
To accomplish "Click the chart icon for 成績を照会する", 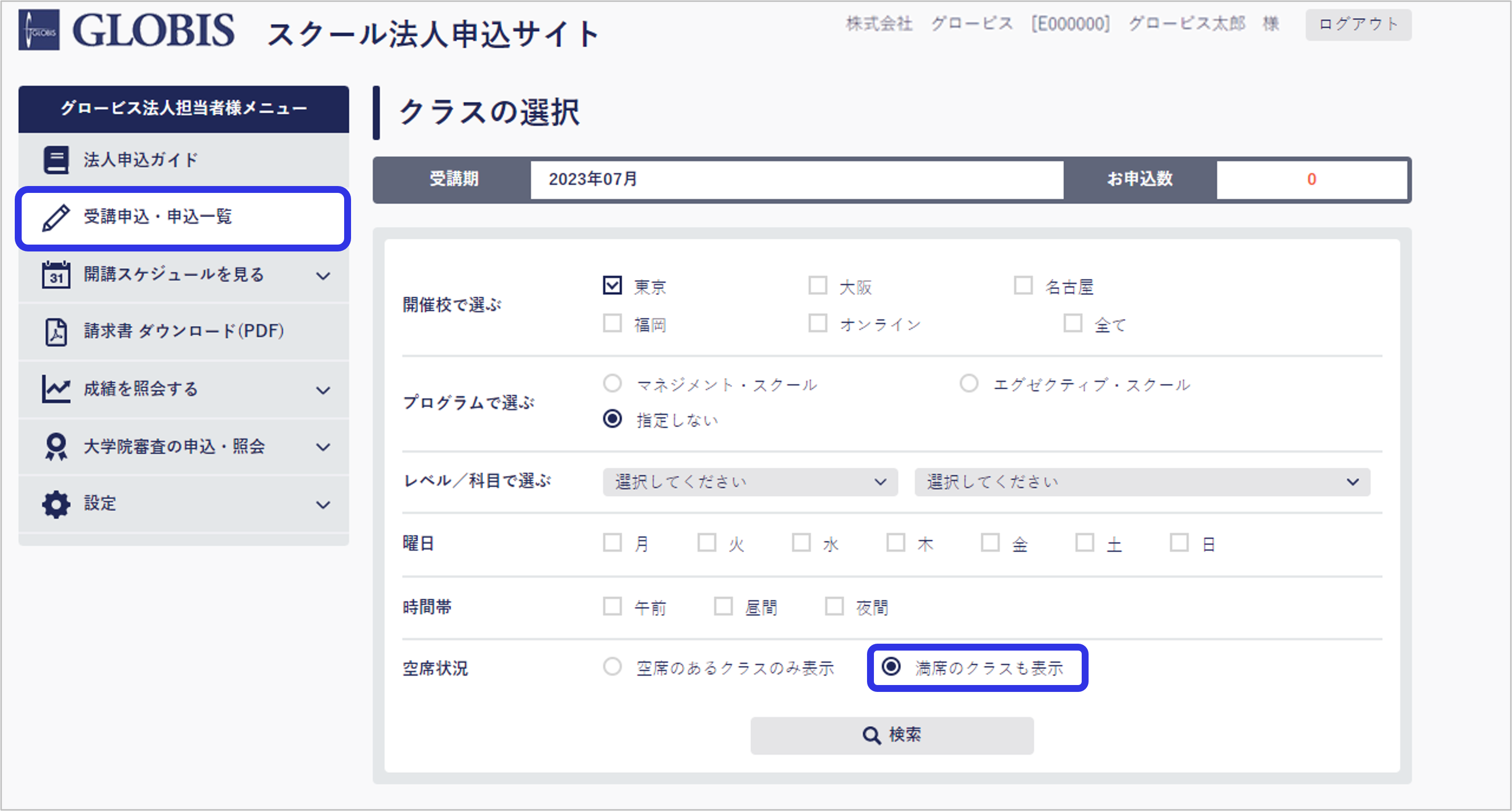I will pos(56,389).
